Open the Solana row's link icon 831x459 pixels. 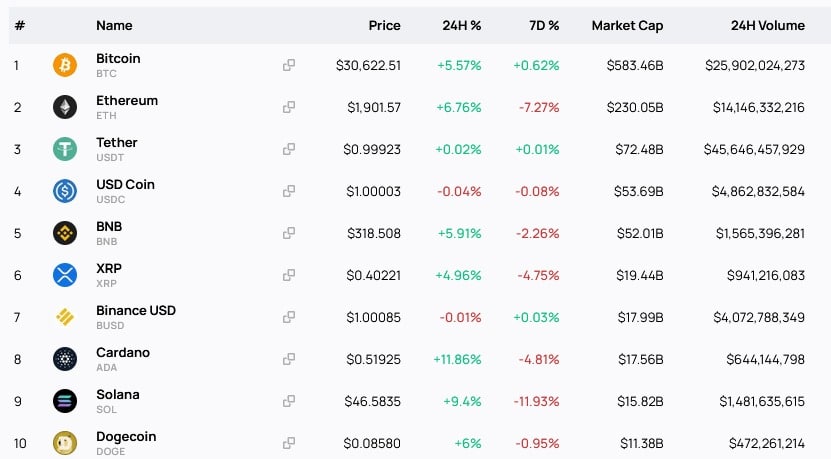click(x=289, y=401)
